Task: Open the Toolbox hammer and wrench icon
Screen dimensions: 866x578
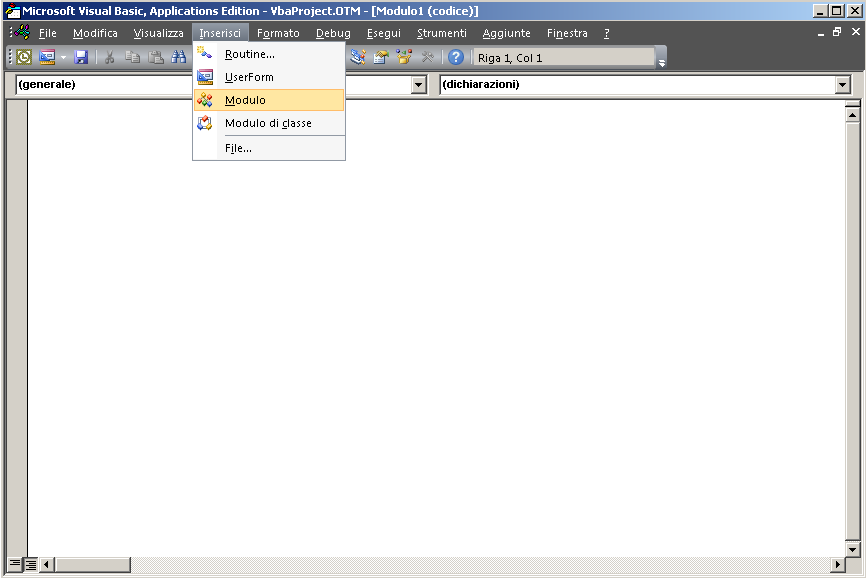Action: 427,57
